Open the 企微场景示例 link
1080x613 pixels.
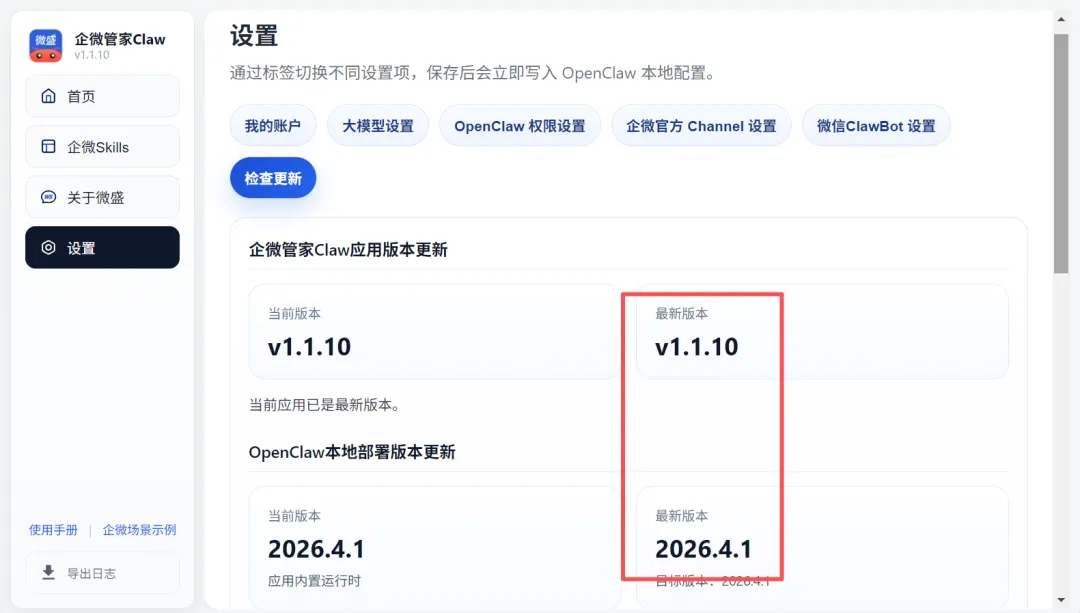[x=139, y=530]
